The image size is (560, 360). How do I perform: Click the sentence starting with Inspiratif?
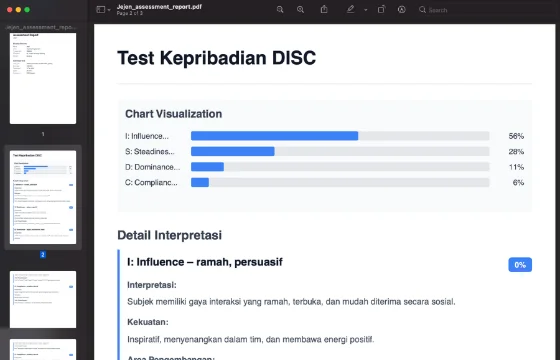(251, 339)
